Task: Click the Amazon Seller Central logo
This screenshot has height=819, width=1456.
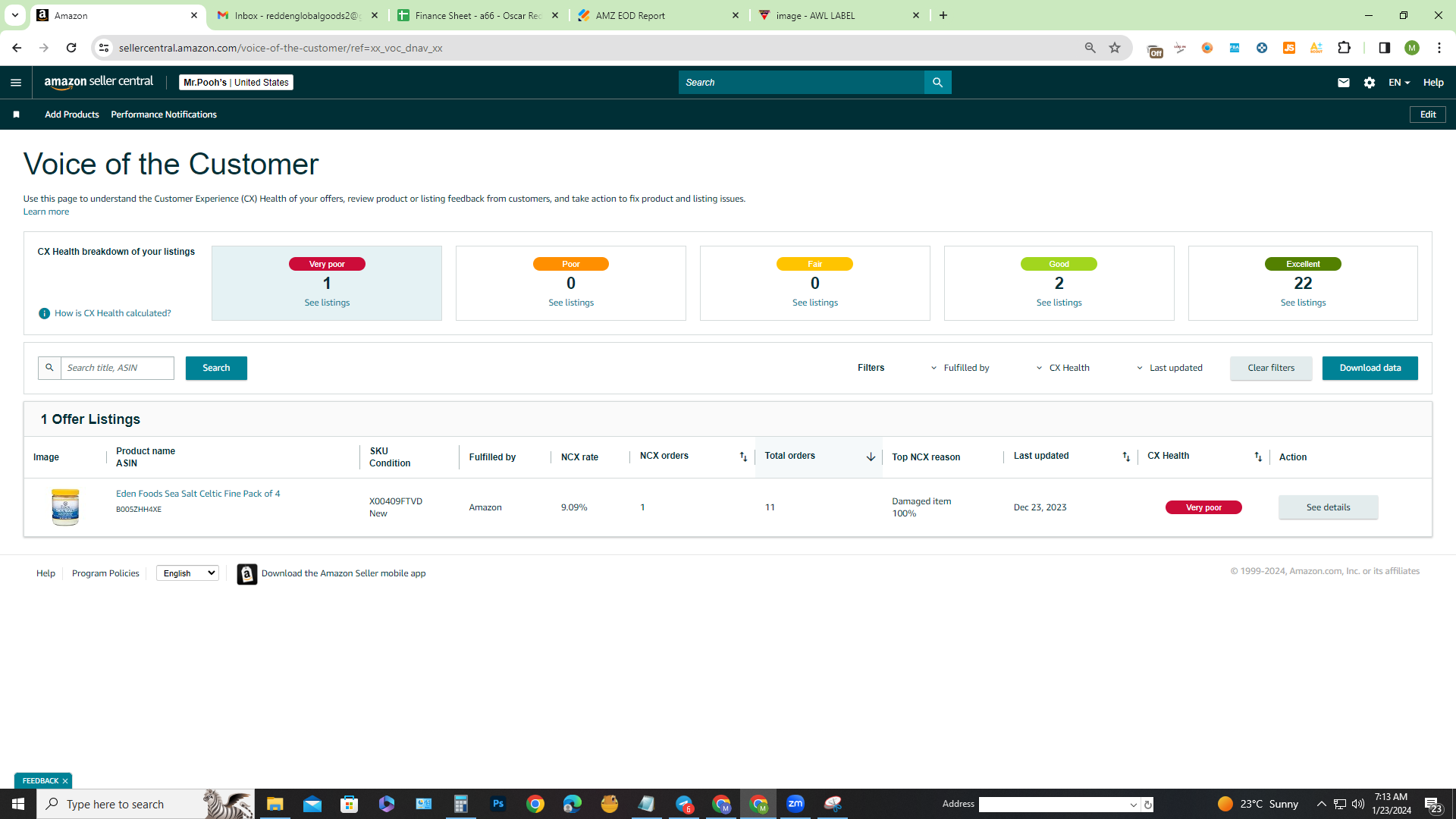Action: pos(99,82)
